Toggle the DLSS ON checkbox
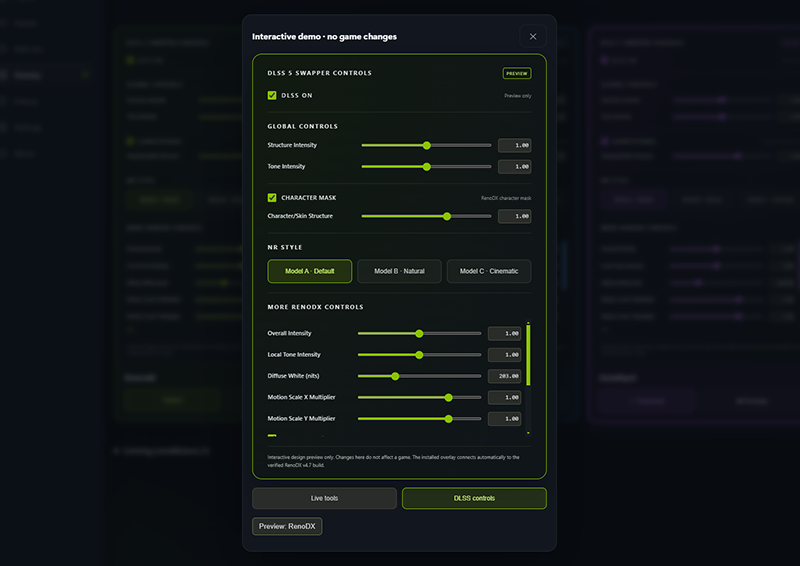 tap(272, 95)
